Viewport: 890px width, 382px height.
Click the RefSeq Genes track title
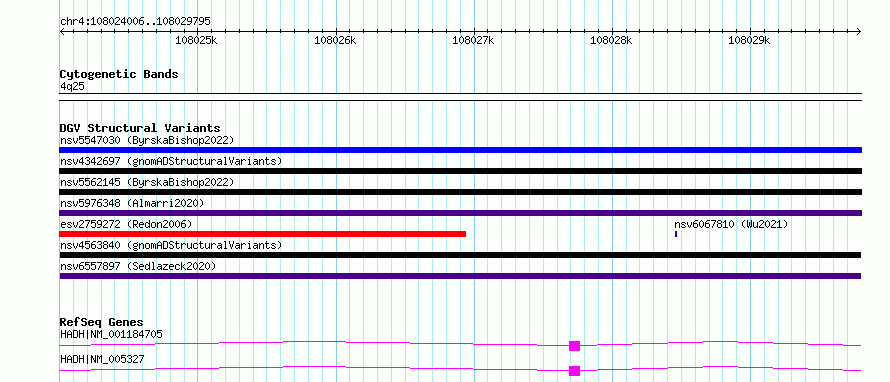(101, 322)
